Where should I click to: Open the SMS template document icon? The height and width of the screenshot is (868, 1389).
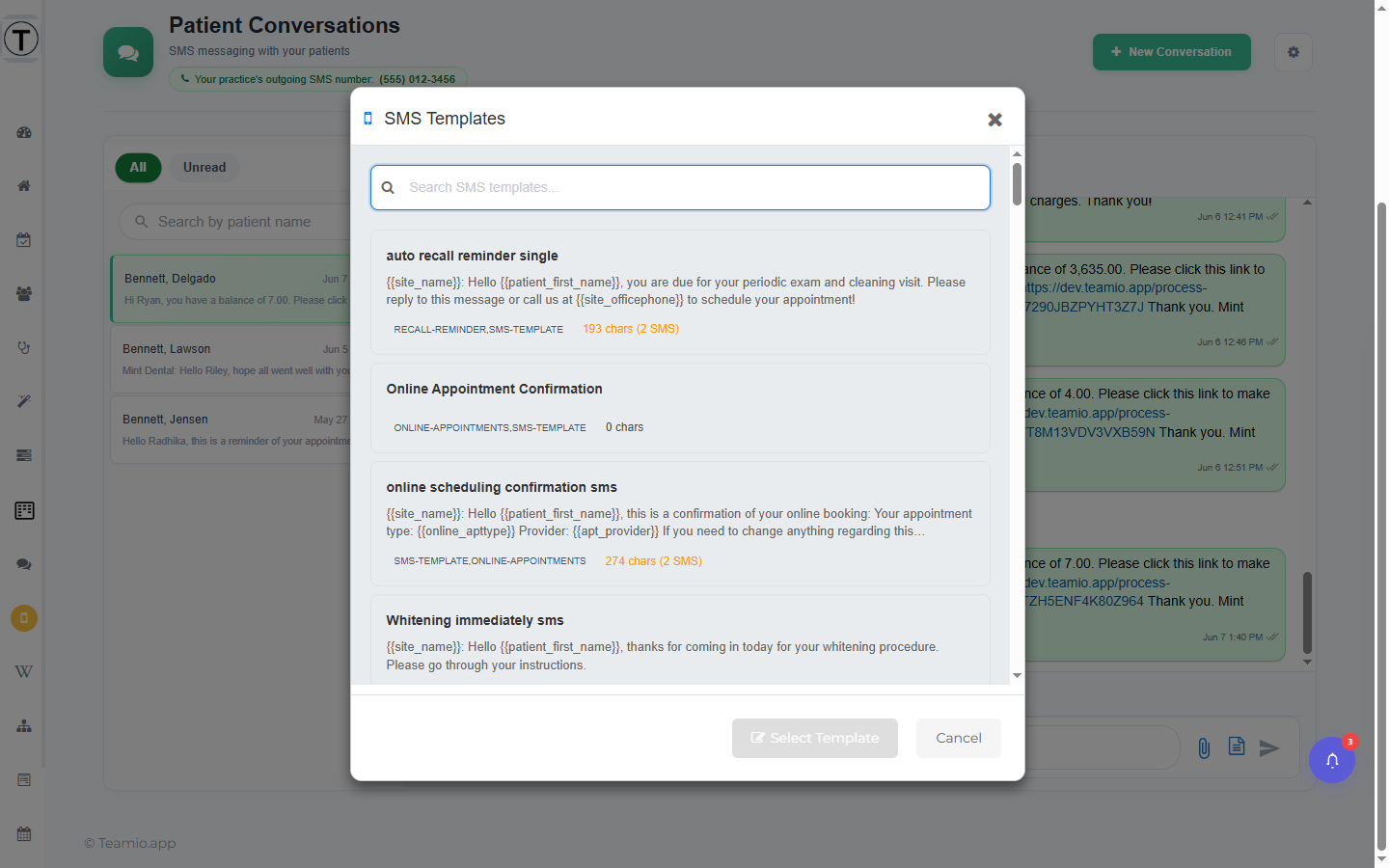click(x=1237, y=746)
